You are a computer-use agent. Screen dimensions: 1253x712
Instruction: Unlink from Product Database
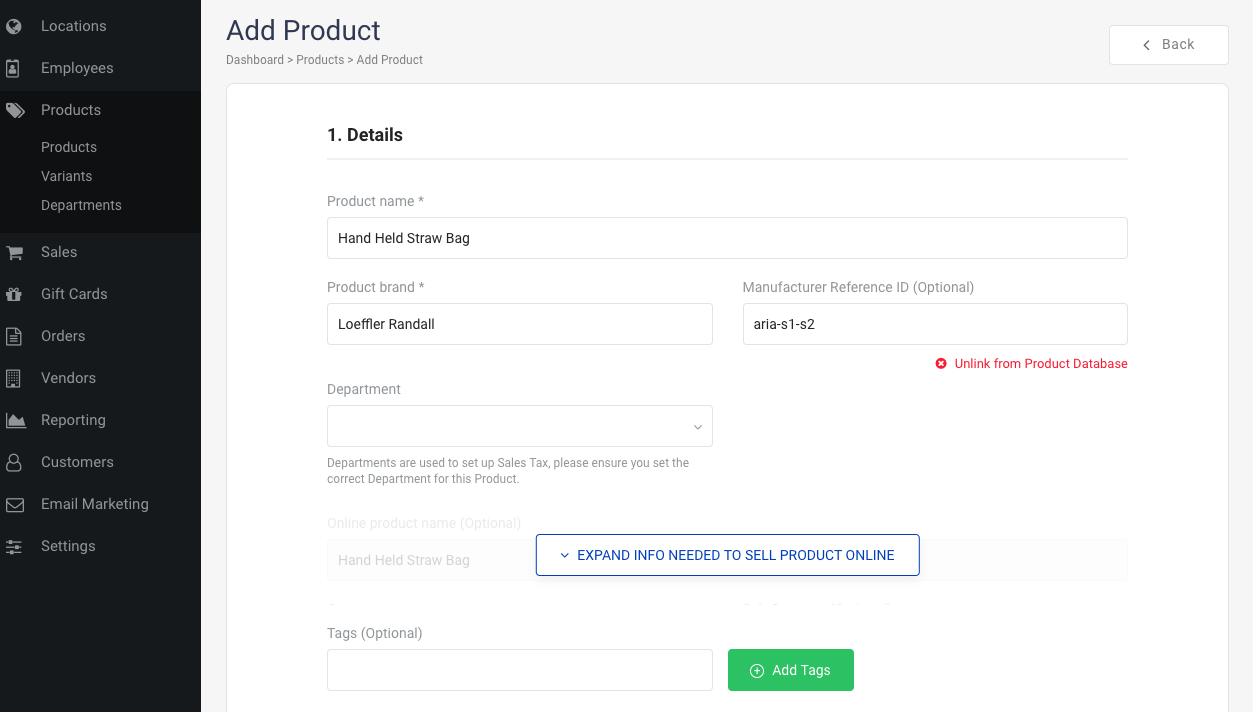(x=1040, y=364)
